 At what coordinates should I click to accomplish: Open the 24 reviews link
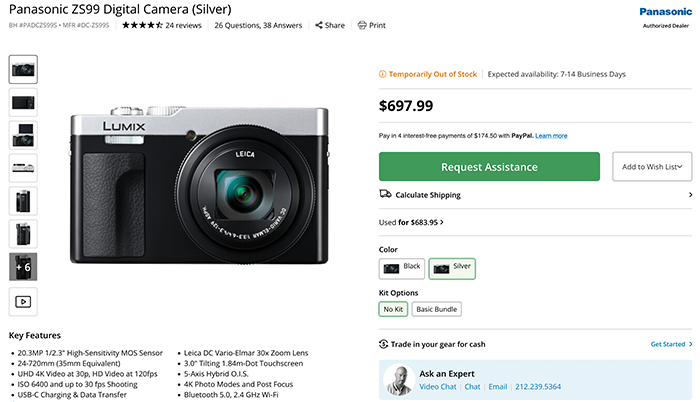pyautogui.click(x=183, y=24)
